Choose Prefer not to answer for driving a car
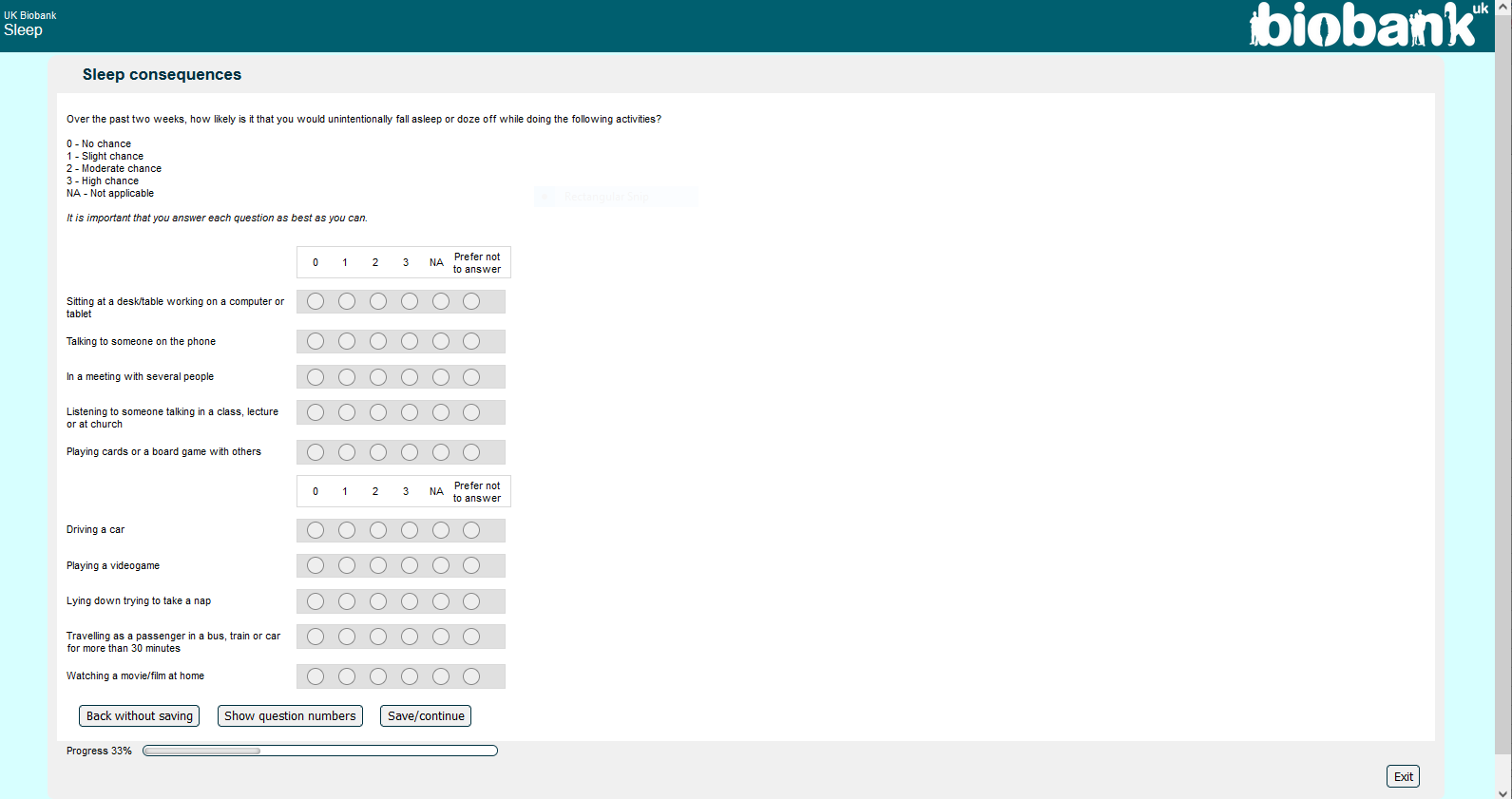 [471, 530]
